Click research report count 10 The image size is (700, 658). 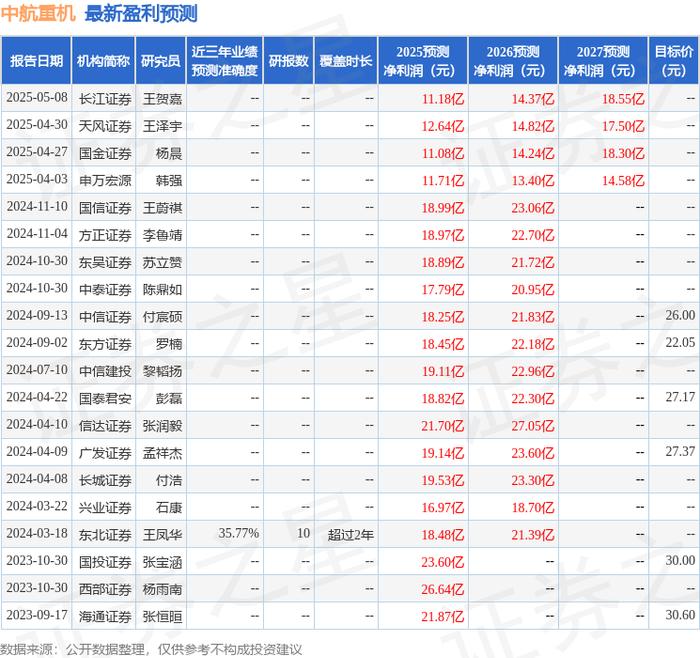pos(304,533)
